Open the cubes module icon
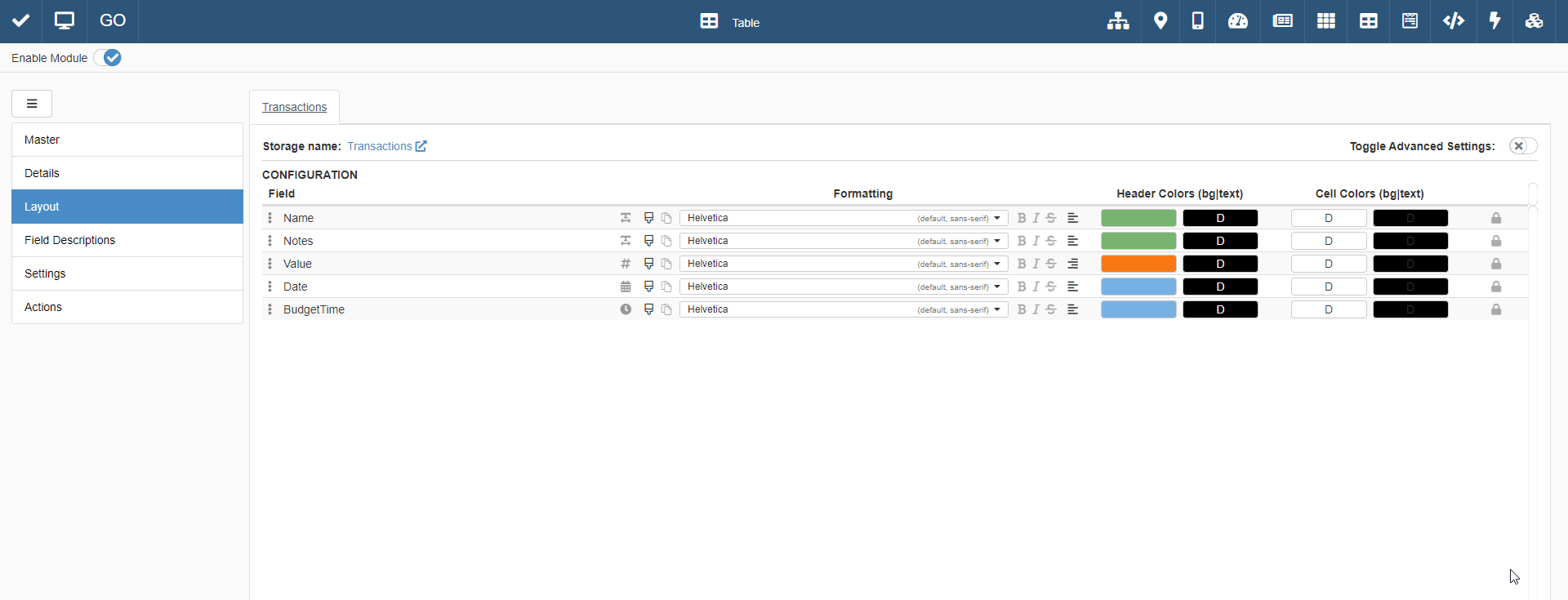This screenshot has width=1568, height=600. tap(1535, 21)
